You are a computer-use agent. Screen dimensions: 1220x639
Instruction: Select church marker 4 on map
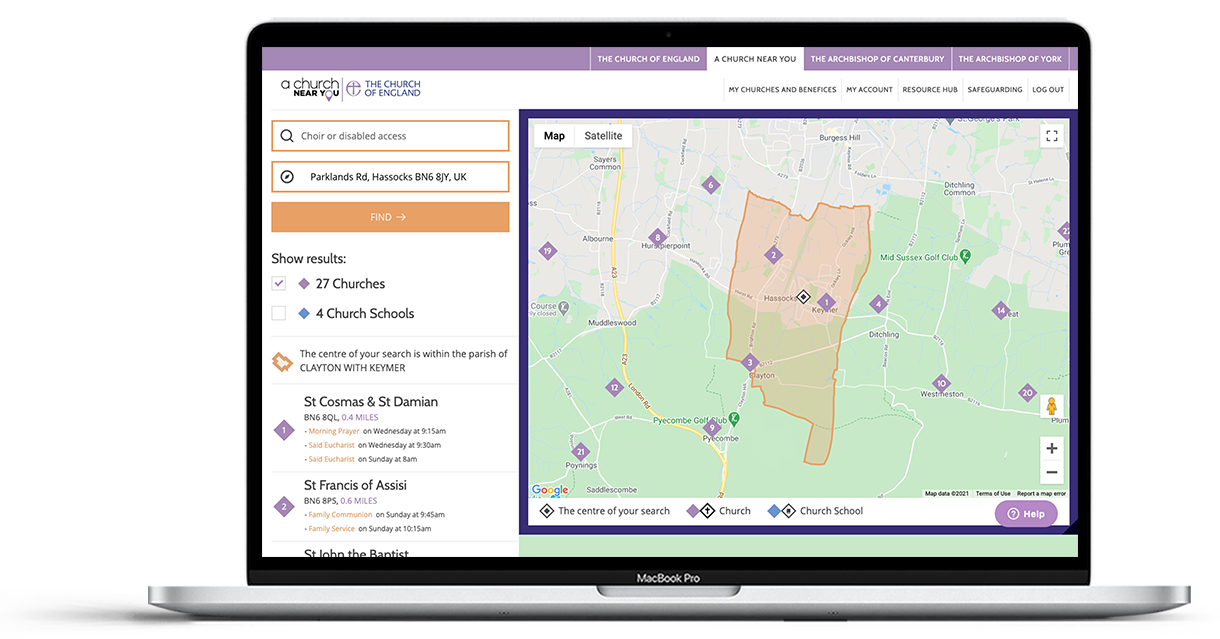click(x=877, y=304)
